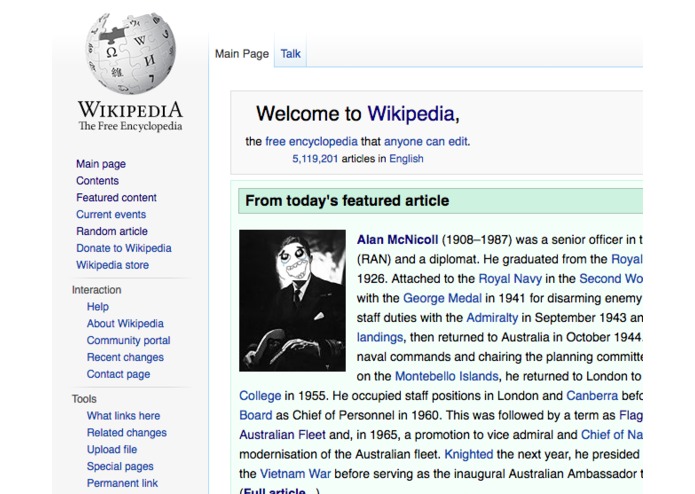
Task: Click the Board link in article text
Action: (256, 415)
